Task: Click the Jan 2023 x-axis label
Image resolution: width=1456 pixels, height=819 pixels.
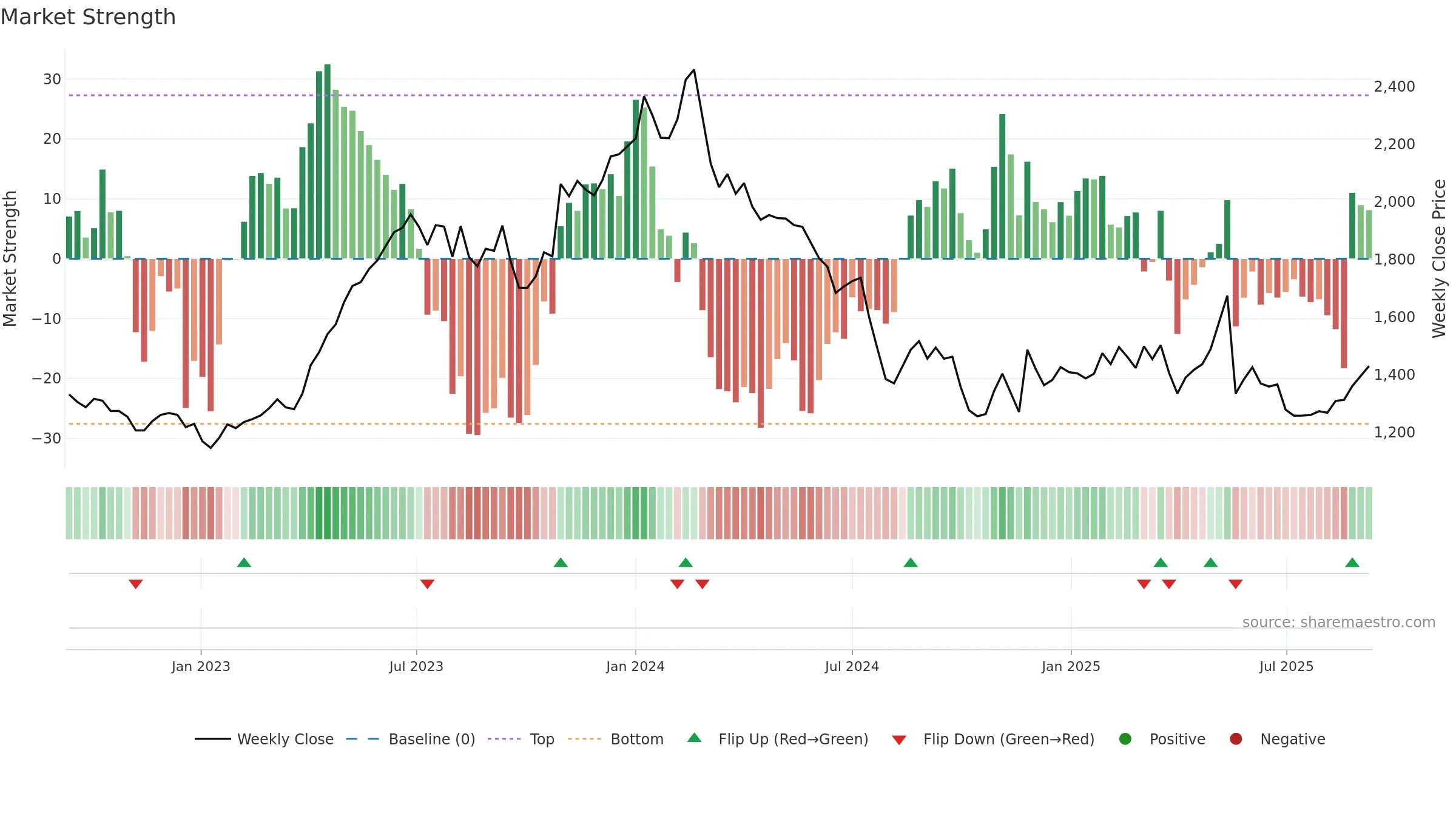Action: click(x=201, y=666)
